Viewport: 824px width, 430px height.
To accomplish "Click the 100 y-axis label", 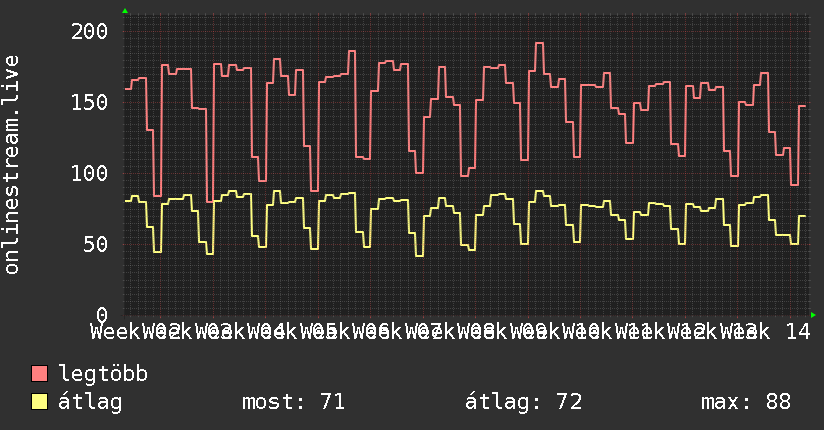I will click(x=89, y=173).
